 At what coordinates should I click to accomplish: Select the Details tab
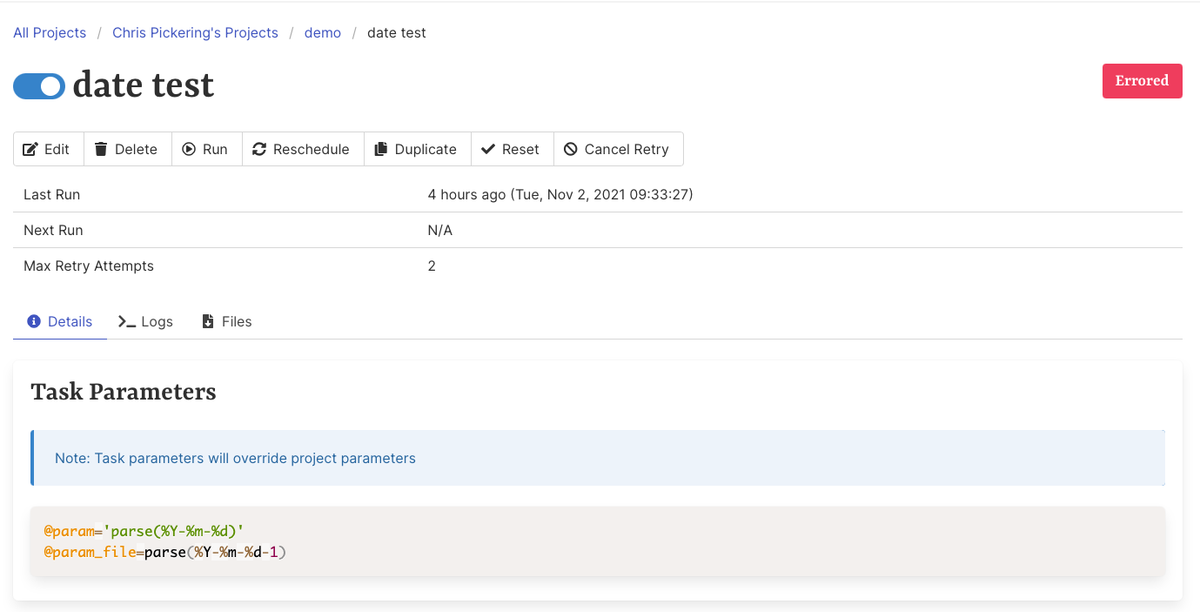pyautogui.click(x=59, y=321)
